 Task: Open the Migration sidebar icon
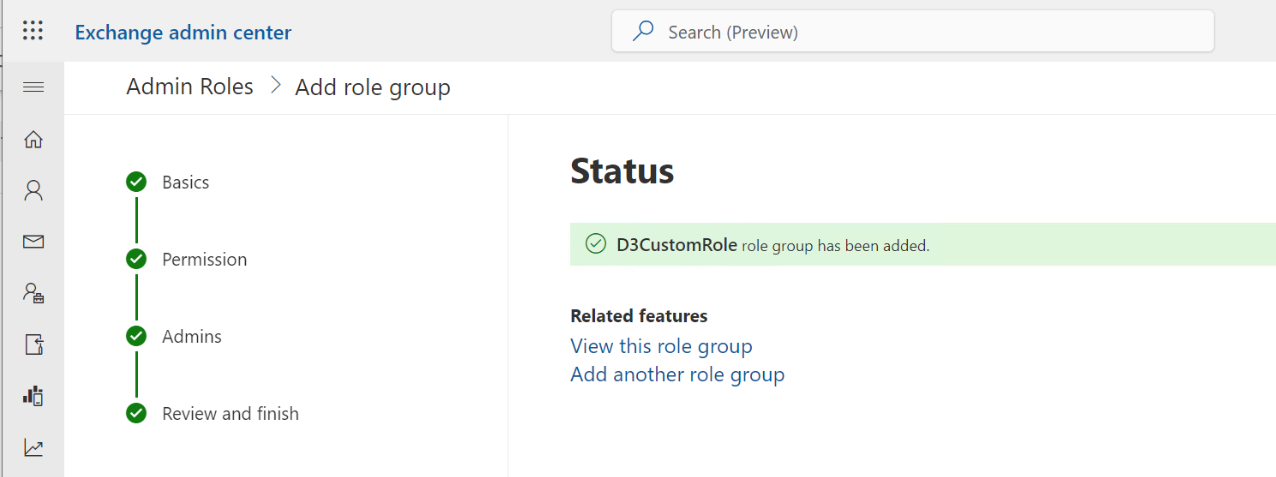[33, 345]
